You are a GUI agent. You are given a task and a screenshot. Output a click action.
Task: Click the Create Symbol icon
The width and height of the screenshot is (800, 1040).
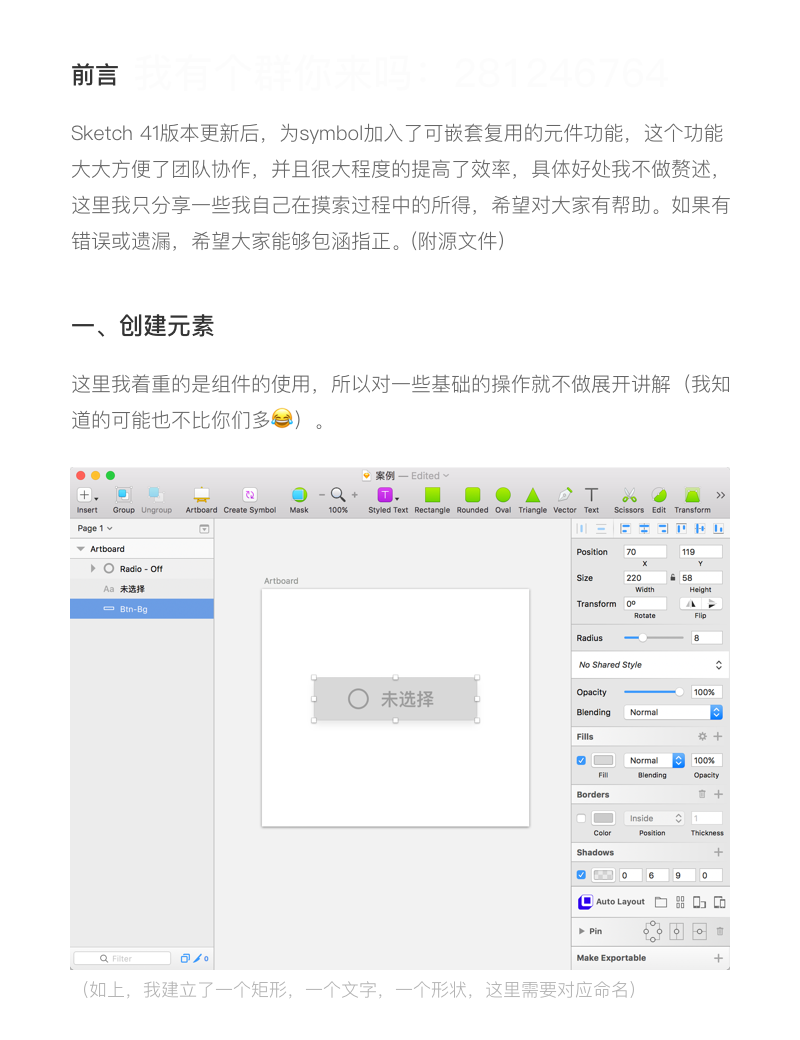pyautogui.click(x=249, y=495)
